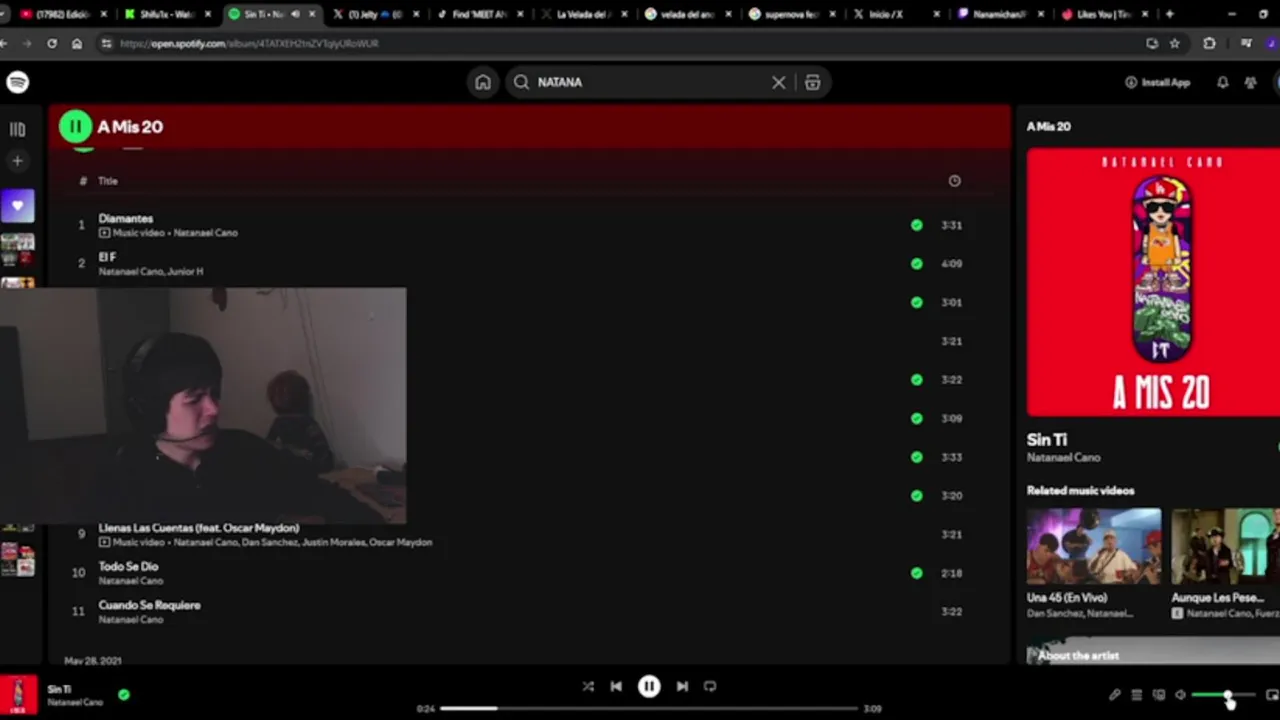Open the connect to a device icon

[x=1158, y=695]
